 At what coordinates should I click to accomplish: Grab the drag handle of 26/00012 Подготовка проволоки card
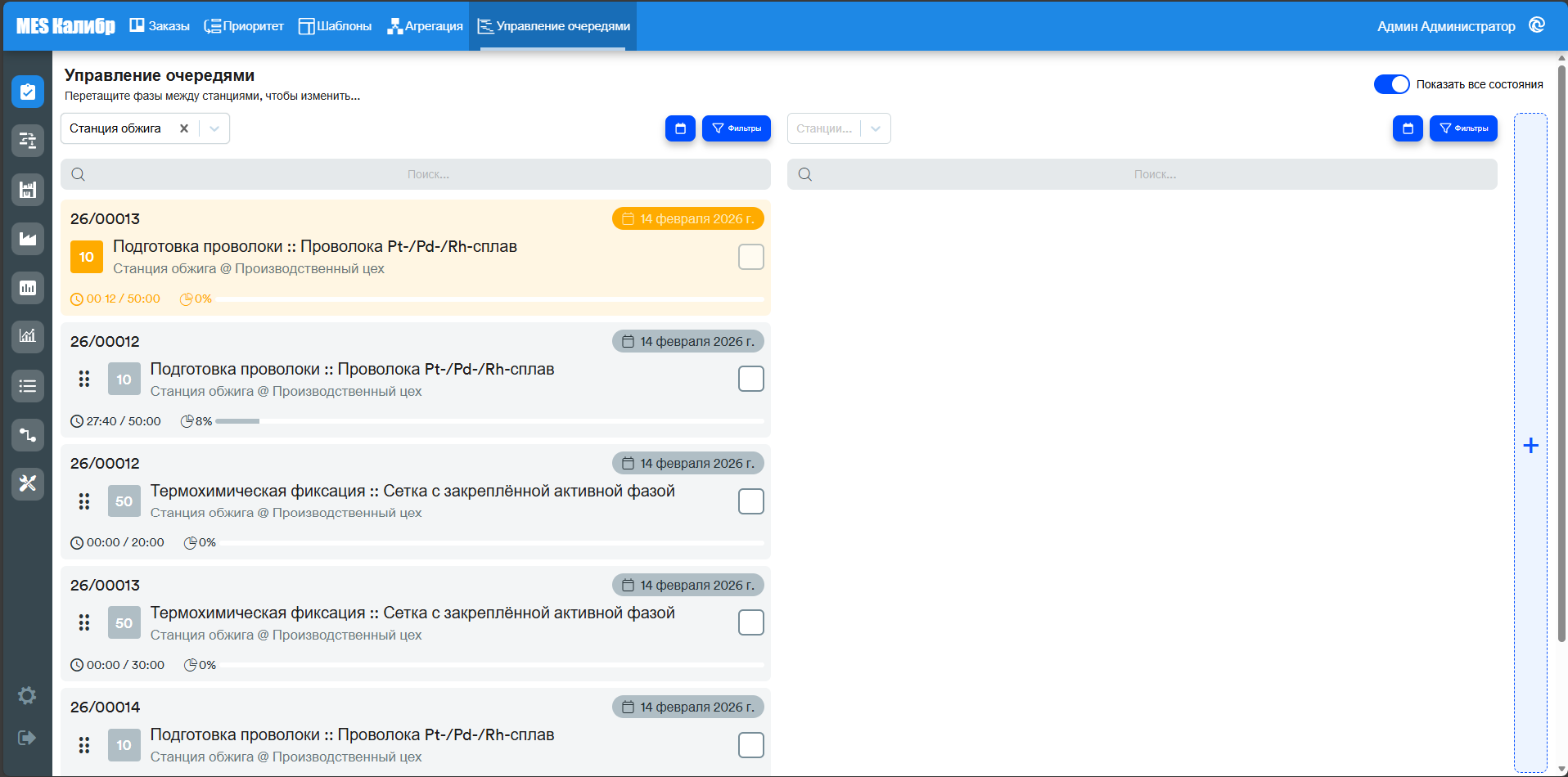pos(84,379)
